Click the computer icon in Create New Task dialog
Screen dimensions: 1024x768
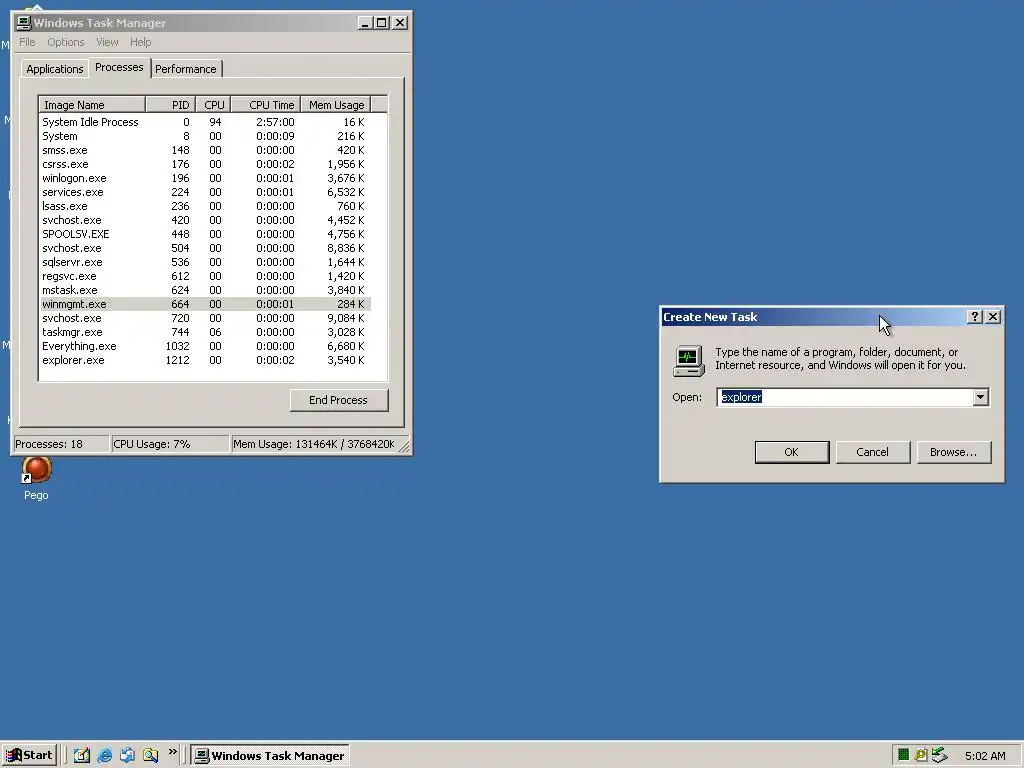tap(688, 361)
